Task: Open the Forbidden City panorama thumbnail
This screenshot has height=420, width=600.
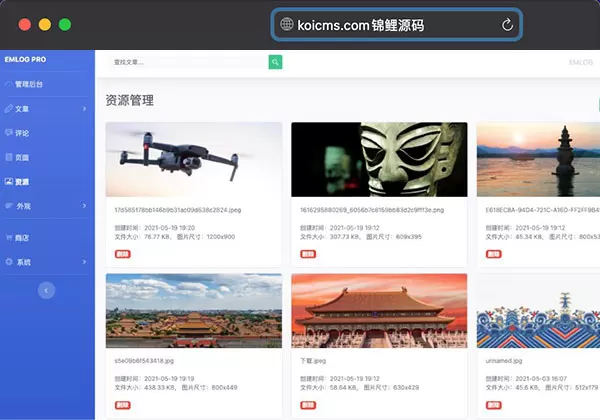Action: point(194,311)
